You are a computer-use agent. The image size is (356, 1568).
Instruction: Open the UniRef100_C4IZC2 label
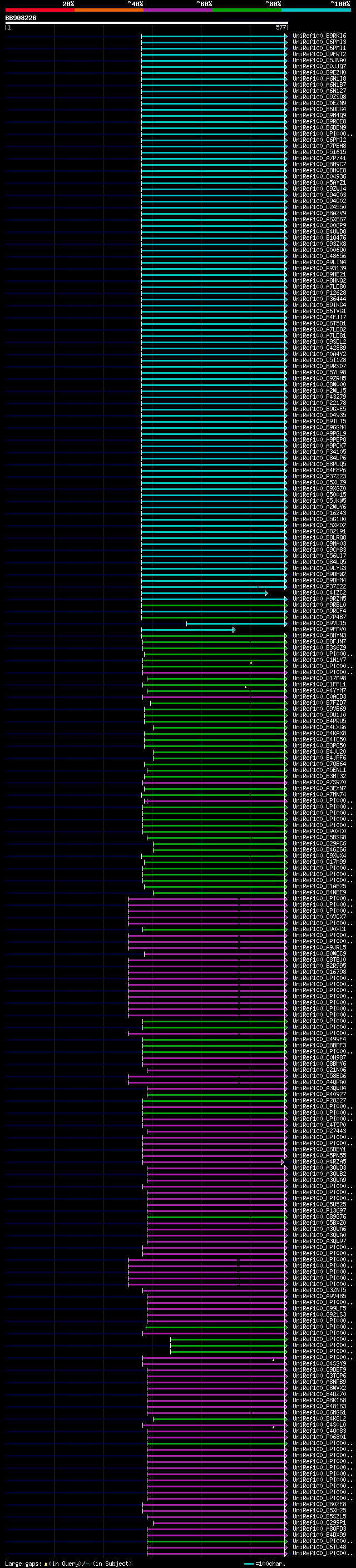[x=319, y=593]
